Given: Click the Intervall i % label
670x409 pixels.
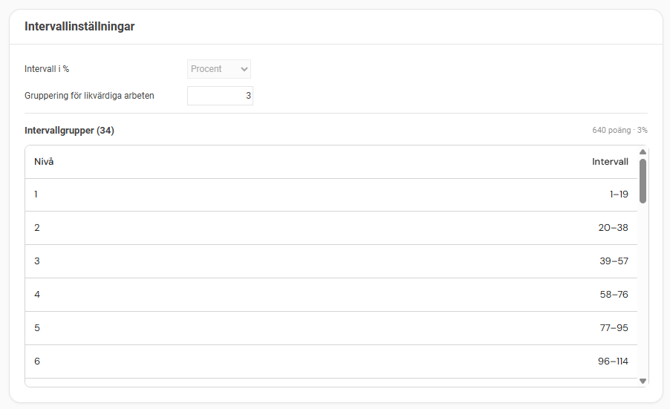Looking at the screenshot, I should tap(47, 69).
